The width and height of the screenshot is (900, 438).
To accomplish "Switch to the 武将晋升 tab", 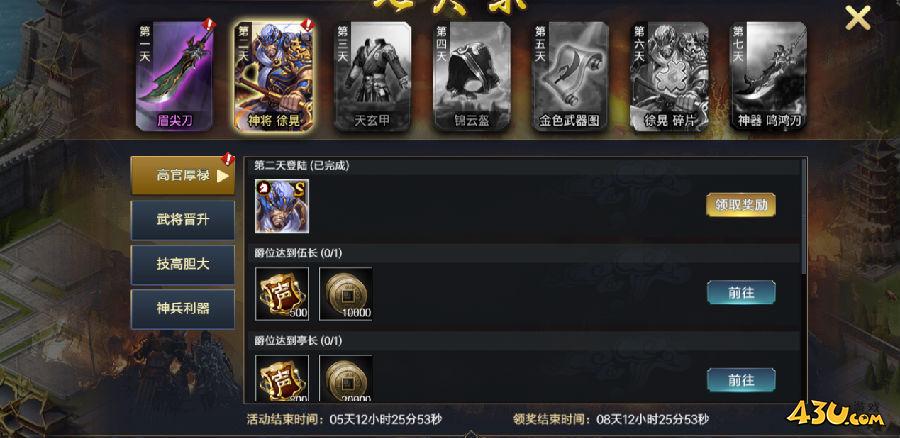I will click(x=183, y=220).
